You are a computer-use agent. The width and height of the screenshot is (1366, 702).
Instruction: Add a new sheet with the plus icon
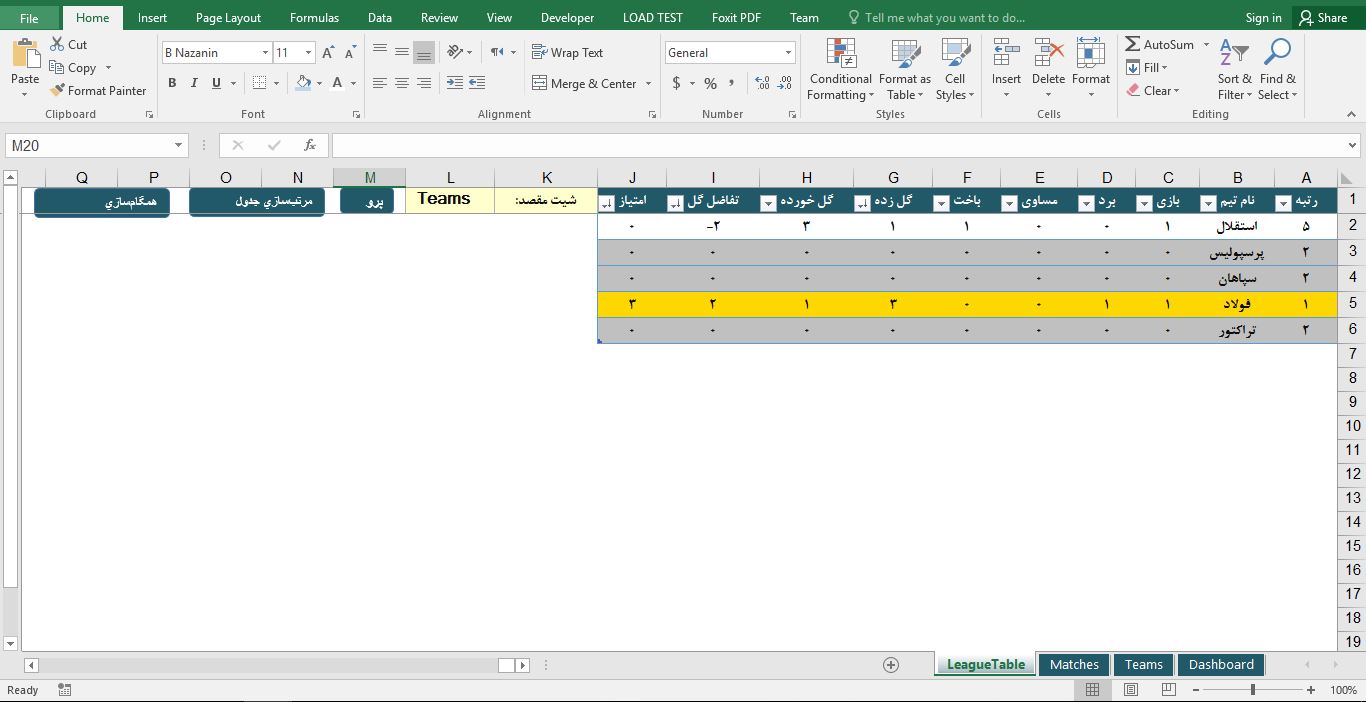click(x=891, y=665)
